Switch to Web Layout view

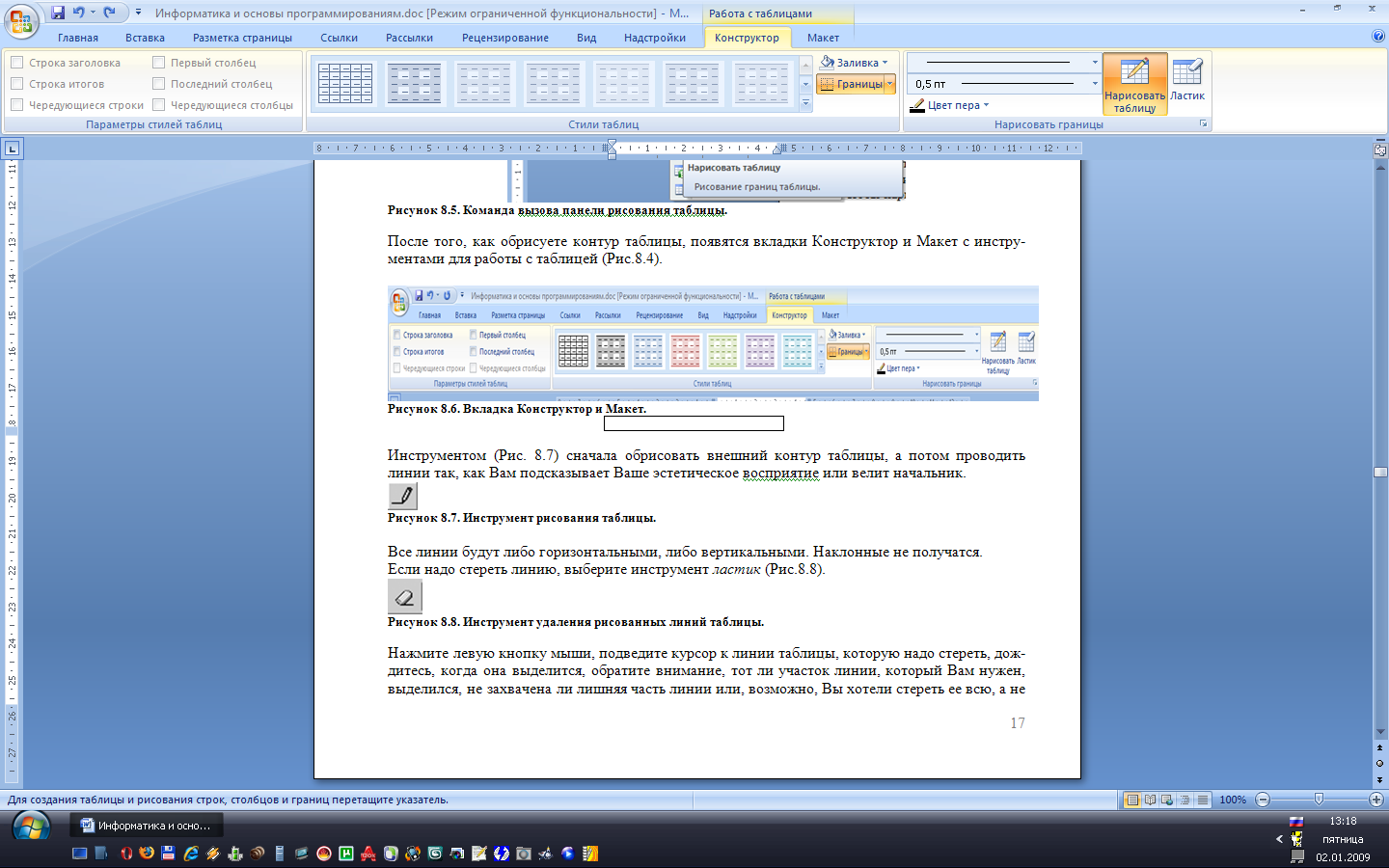(1167, 800)
